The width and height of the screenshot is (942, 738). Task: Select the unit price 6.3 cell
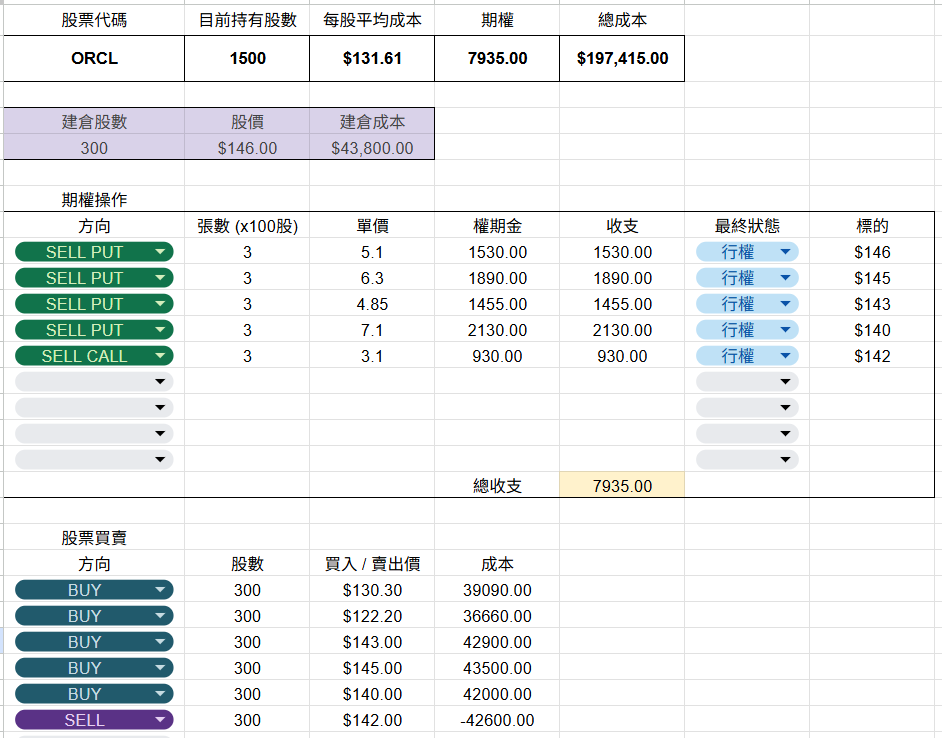pyautogui.click(x=372, y=278)
